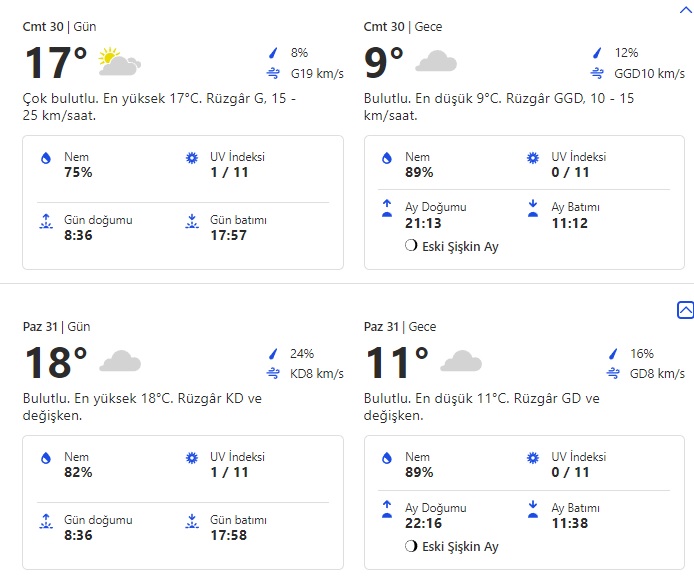Image resolution: width=694 pixels, height=583 pixels.
Task: Click the wind icon beside KD8 km/s
Action: pyautogui.click(x=272, y=373)
